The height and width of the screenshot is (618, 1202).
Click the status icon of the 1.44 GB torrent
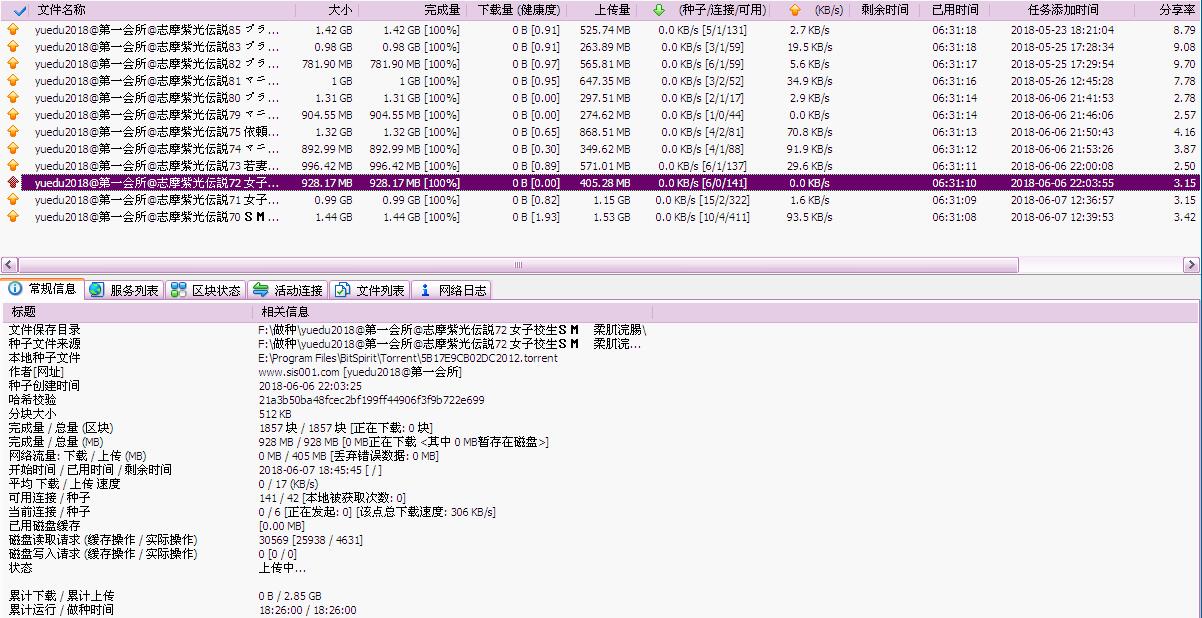[x=13, y=217]
